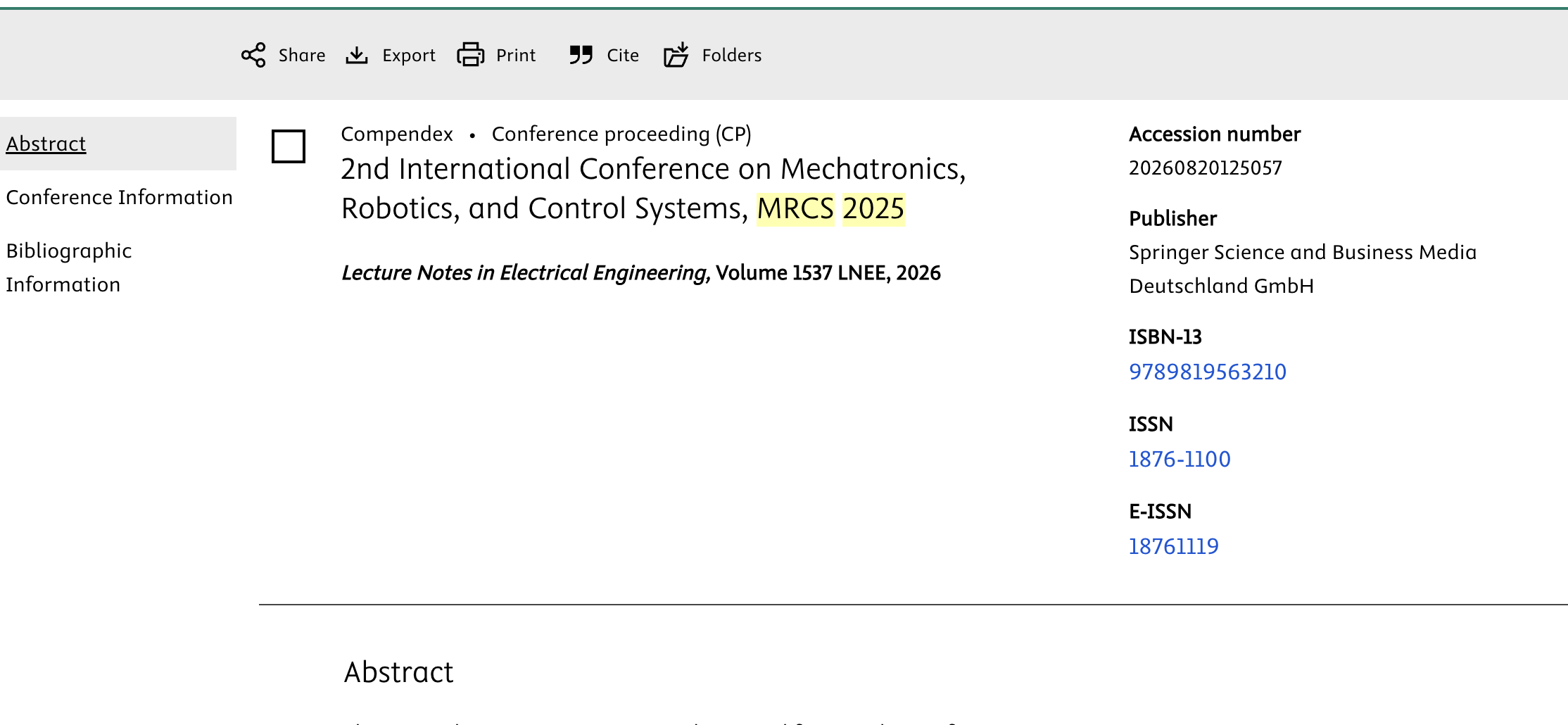This screenshot has height=725, width=1568.
Task: Click the Folders save icon
Action: coord(676,55)
